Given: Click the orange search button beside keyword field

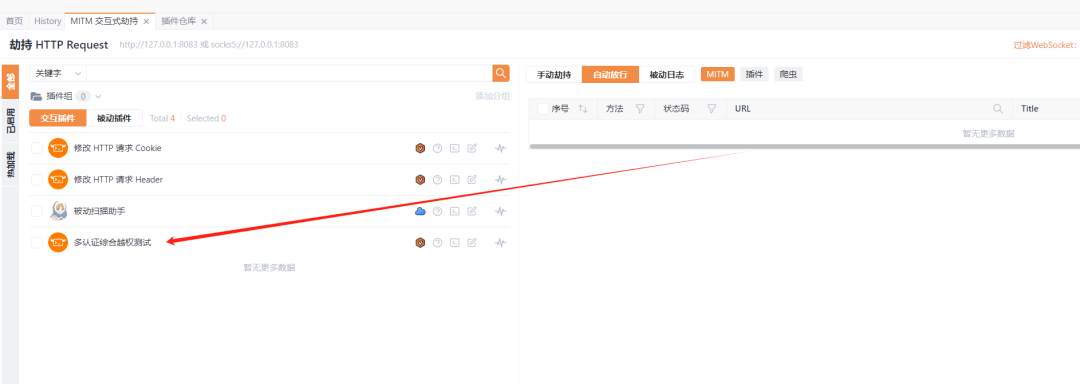Looking at the screenshot, I should coord(501,73).
